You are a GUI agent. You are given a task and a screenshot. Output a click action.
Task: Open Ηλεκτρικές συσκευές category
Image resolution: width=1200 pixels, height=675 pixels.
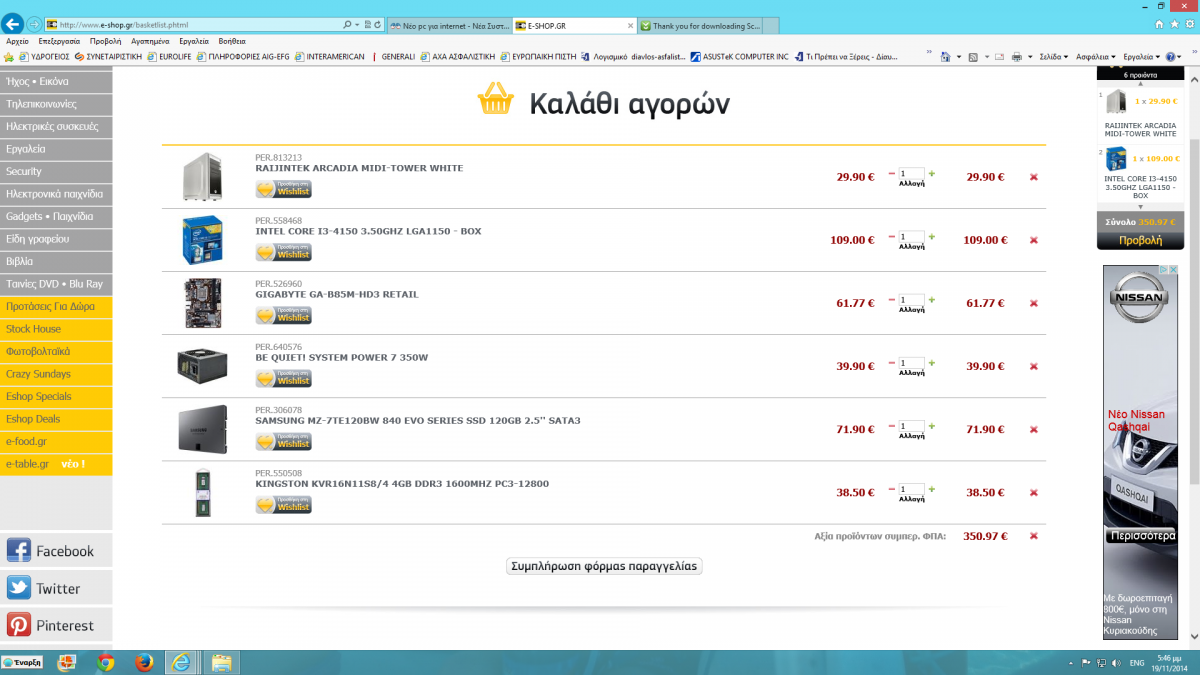pos(56,127)
